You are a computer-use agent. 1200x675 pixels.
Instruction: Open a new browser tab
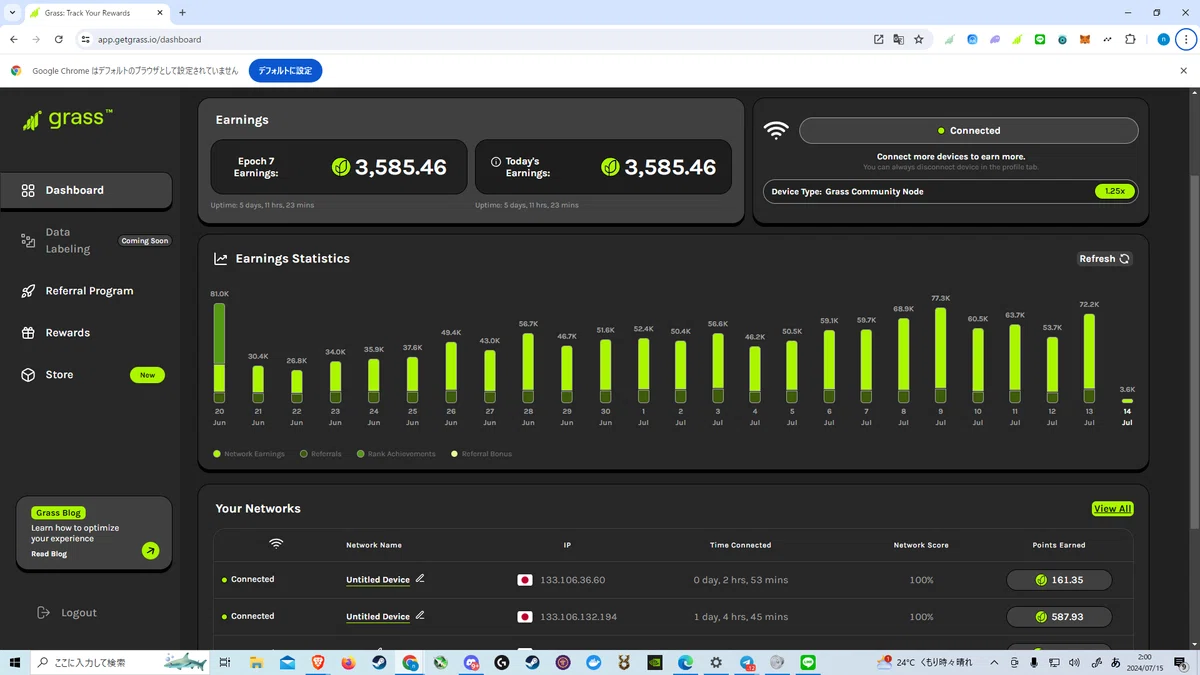click(x=182, y=12)
